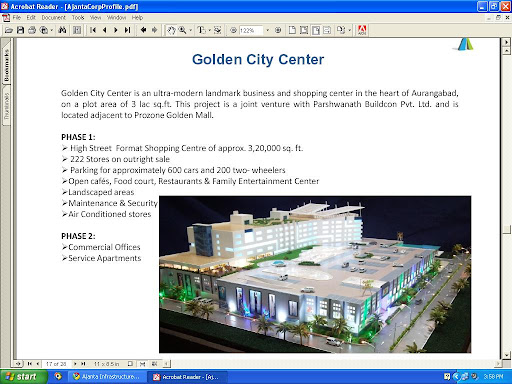Viewport: 512px width, 384px height.
Task: Click the Save a Copy floppy icon
Action: click(20, 30)
